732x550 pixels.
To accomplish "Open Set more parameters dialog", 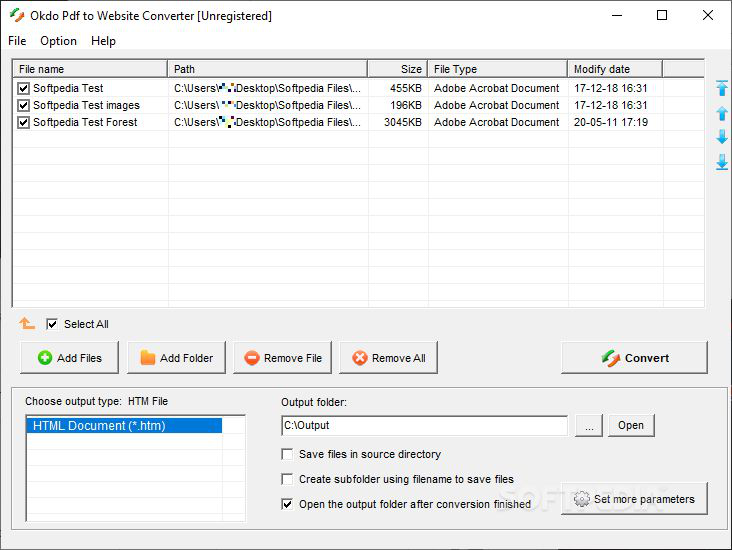I will pyautogui.click(x=634, y=499).
